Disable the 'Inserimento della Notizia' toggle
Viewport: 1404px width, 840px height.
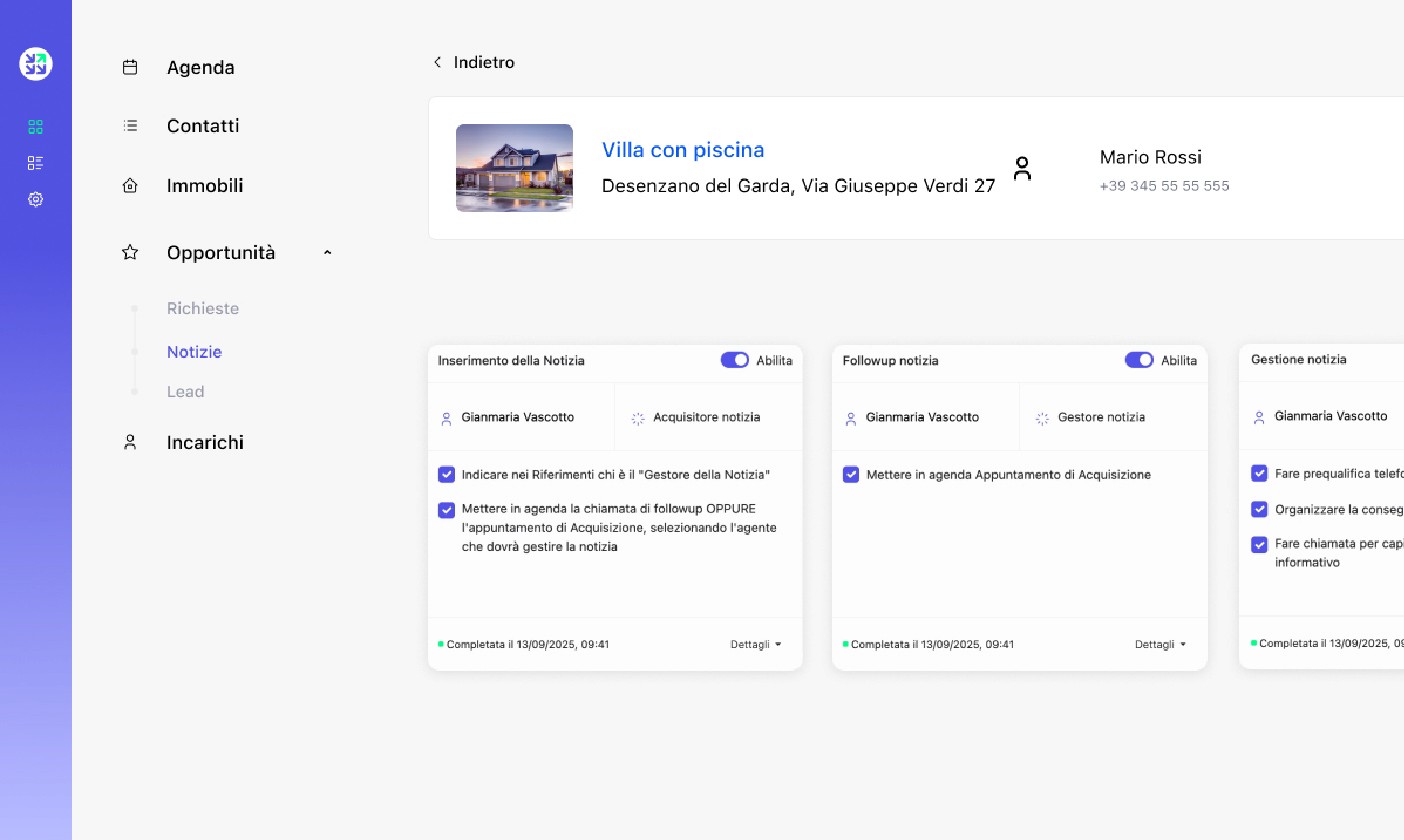pos(735,360)
